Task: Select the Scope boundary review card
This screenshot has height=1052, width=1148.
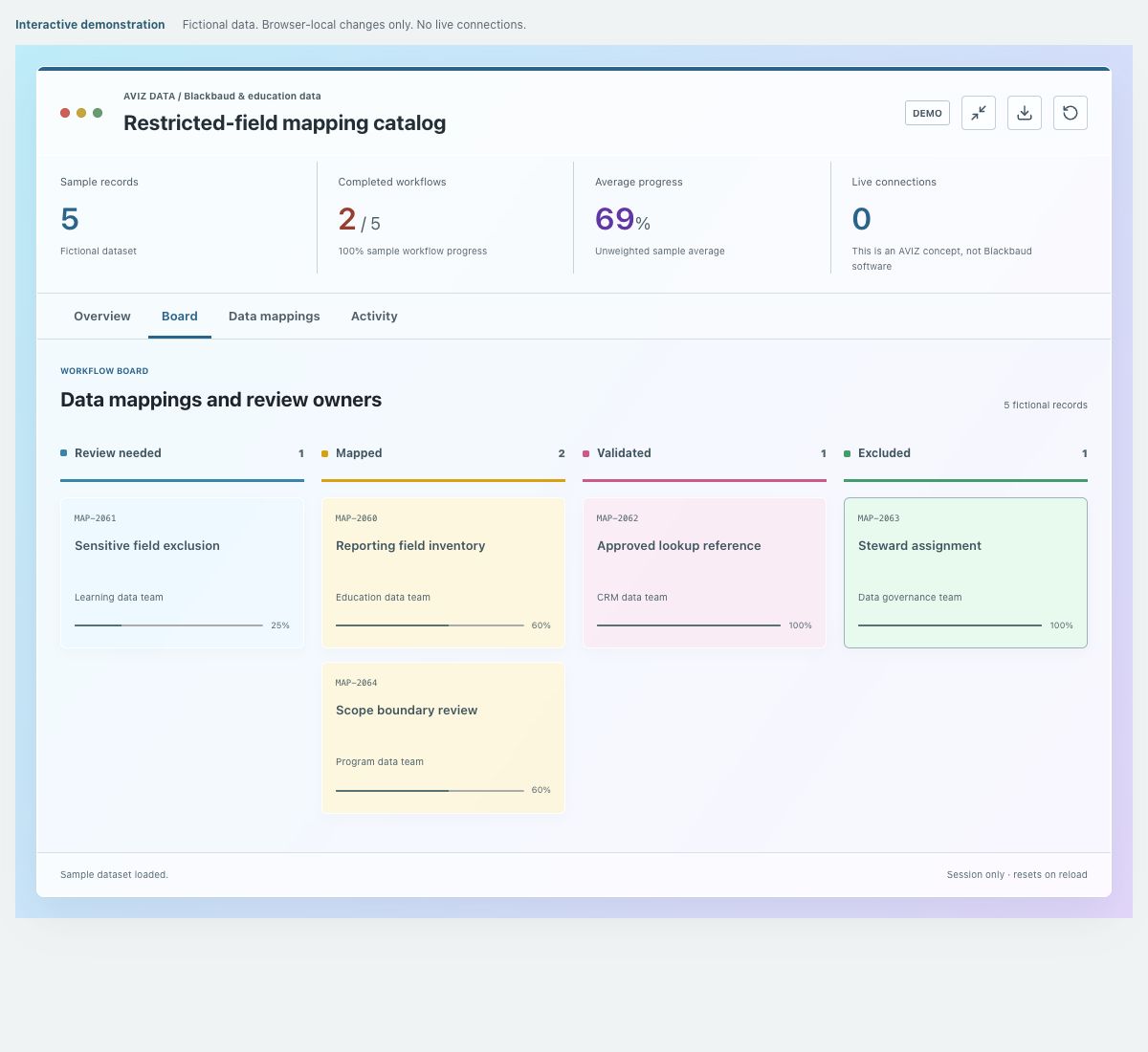Action: click(x=443, y=737)
